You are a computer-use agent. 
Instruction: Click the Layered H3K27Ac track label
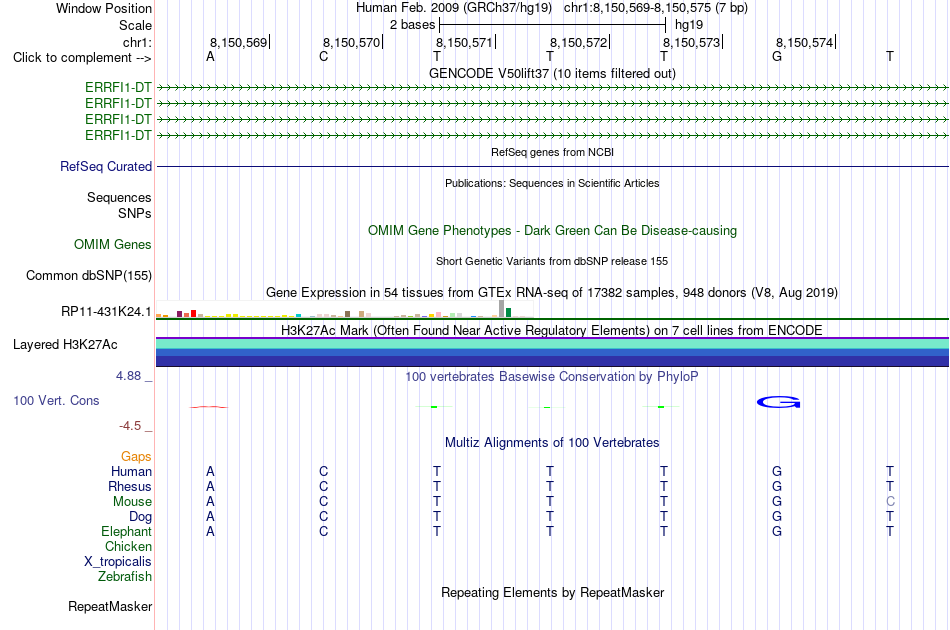65,345
